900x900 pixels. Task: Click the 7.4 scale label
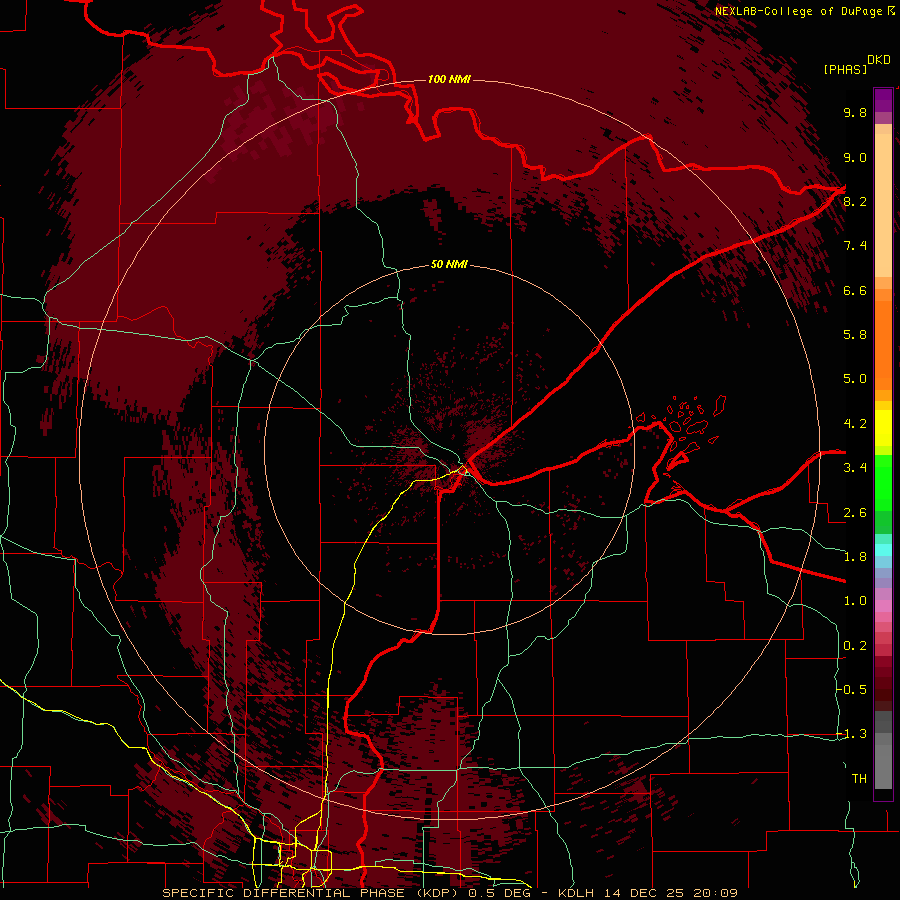855,246
